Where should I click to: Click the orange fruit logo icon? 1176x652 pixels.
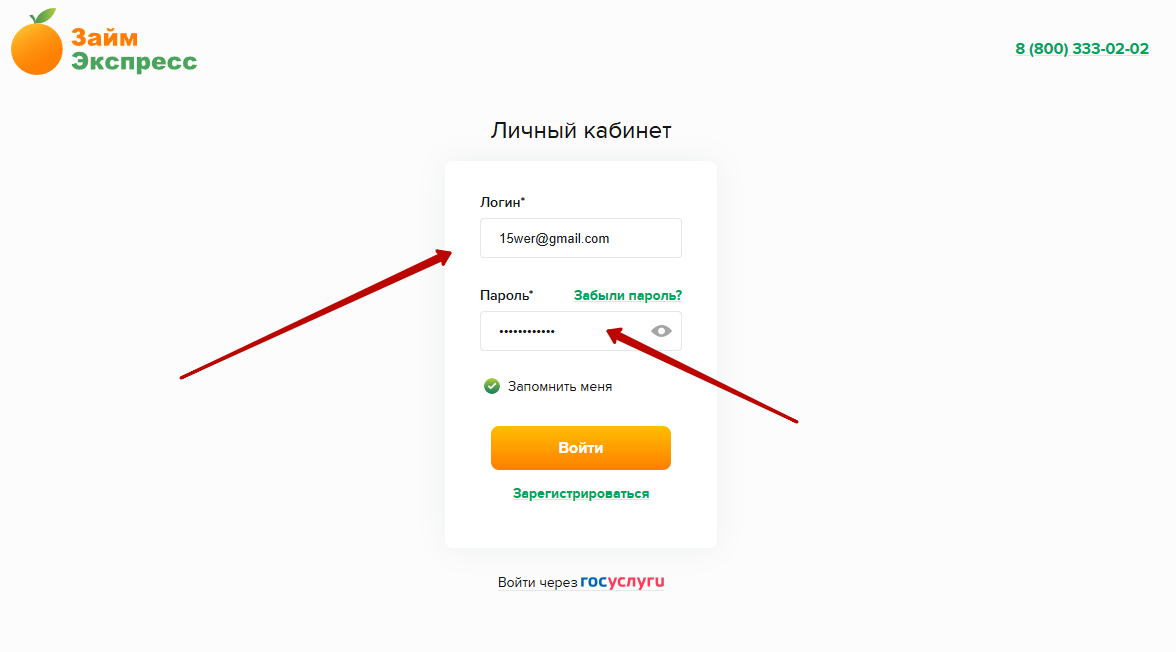pos(36,44)
